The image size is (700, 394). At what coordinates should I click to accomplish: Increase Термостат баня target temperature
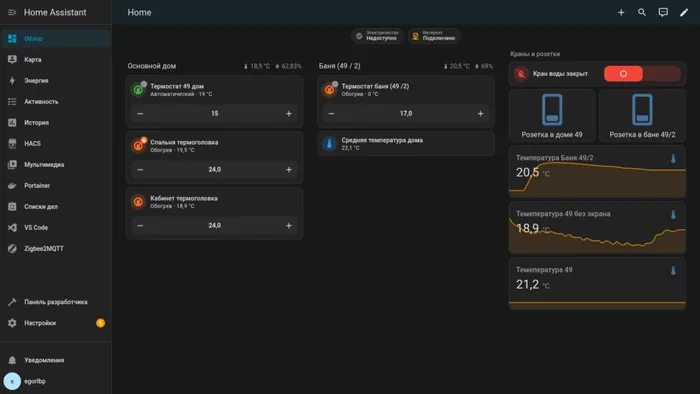point(480,114)
